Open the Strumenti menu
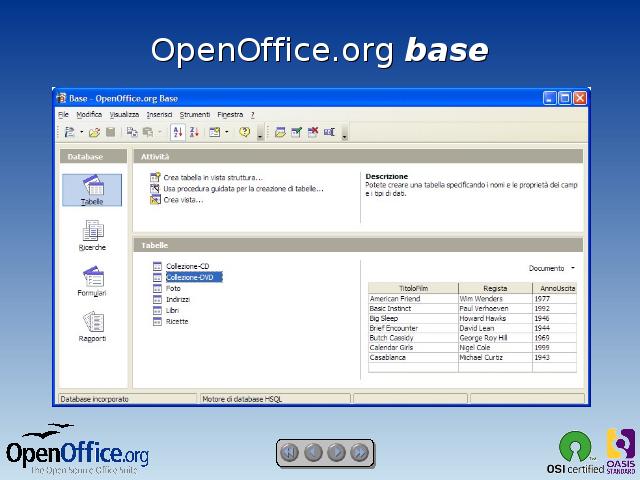This screenshot has height=480, width=640. (194, 115)
